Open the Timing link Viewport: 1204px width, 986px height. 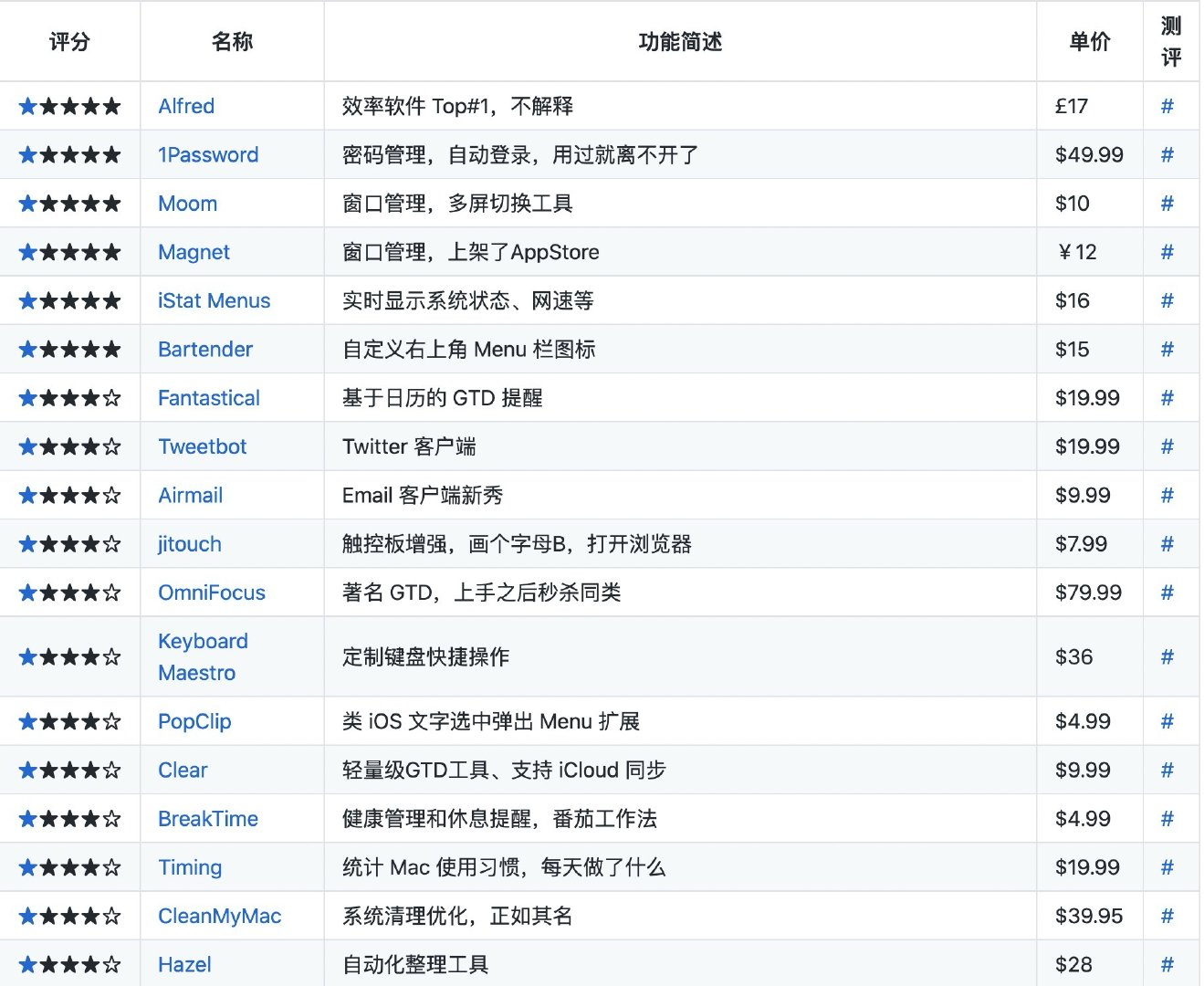point(190,867)
